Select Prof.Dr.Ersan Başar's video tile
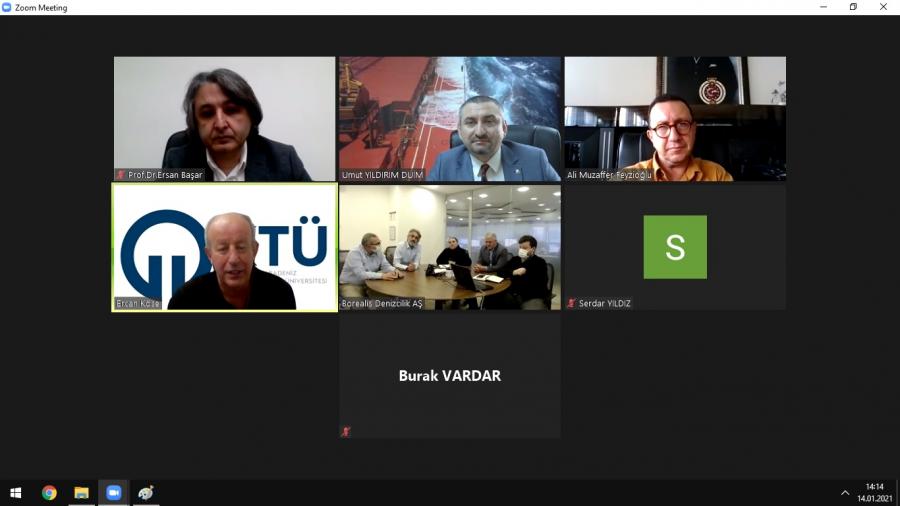900x506 pixels. [x=224, y=119]
